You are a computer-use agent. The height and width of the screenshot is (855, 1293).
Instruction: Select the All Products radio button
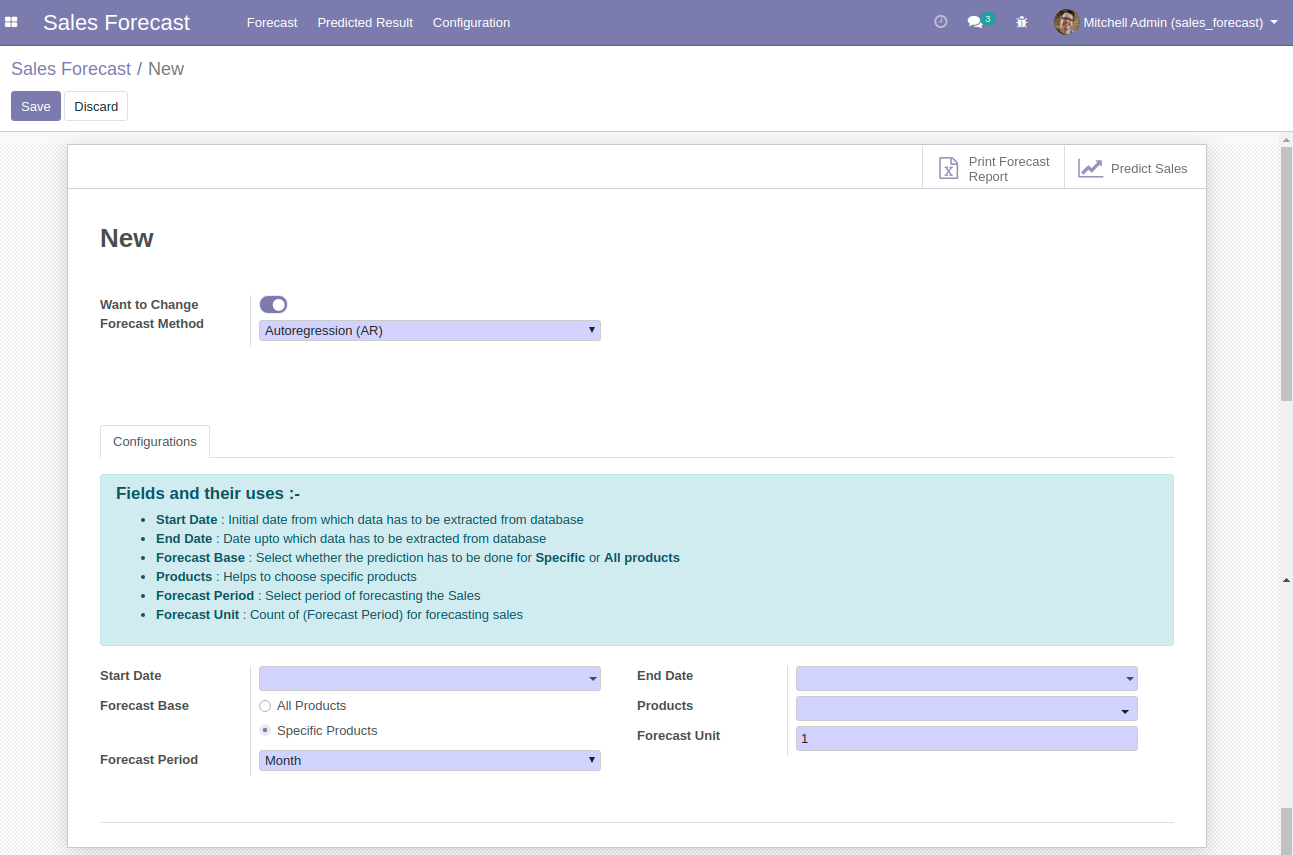point(265,706)
